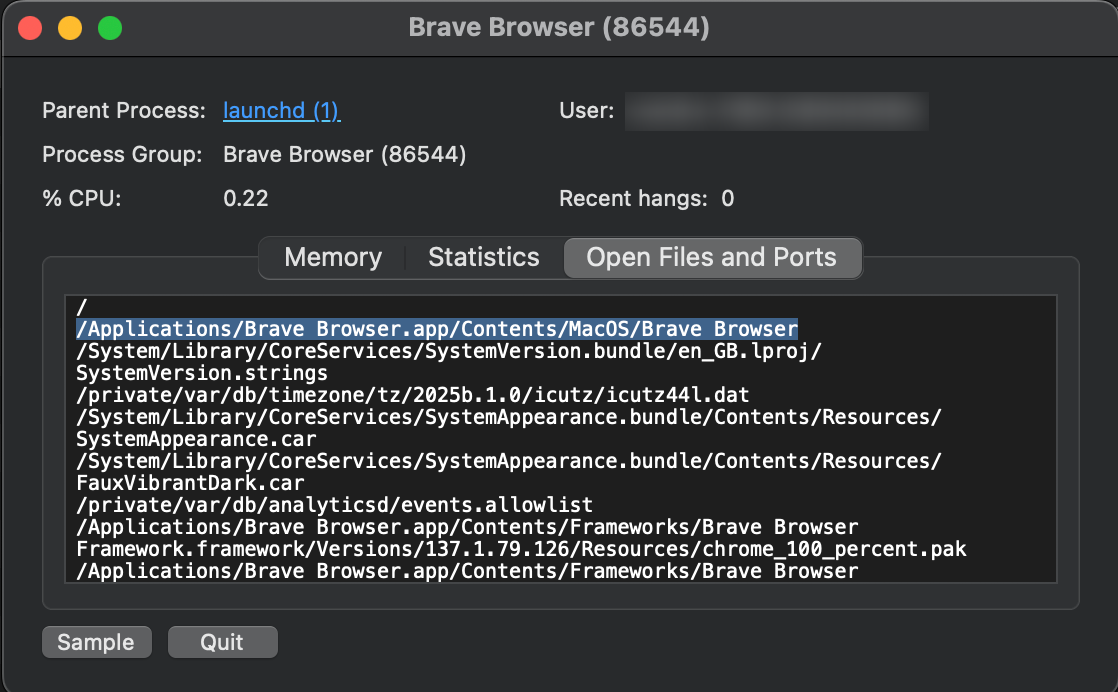Screen dimensions: 1118x692
Task: Switch to the Statistics tab
Action: coord(483,257)
